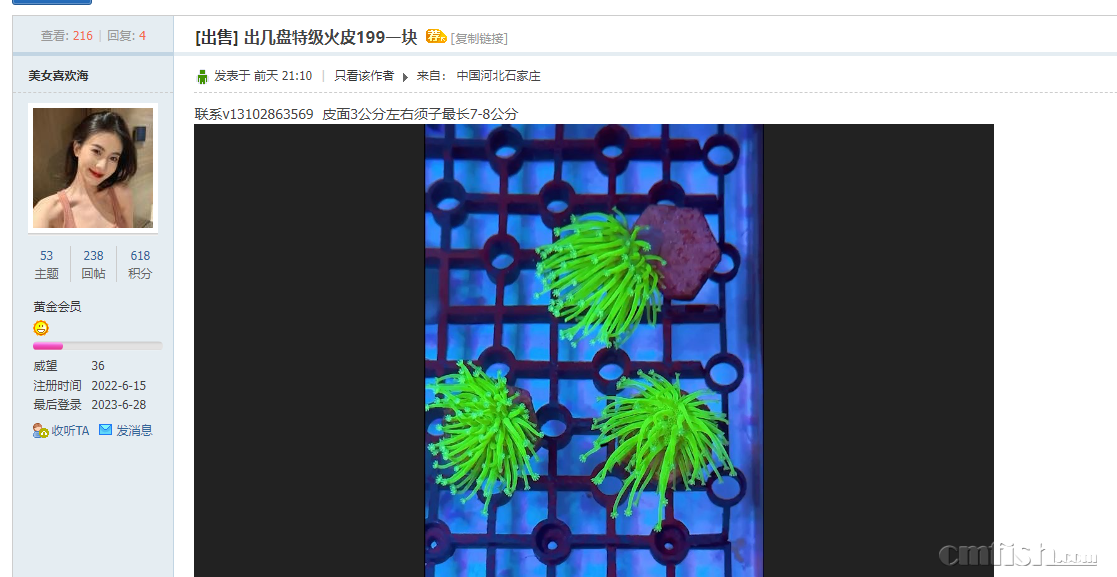Image resolution: width=1117 pixels, height=577 pixels.
Task: Click the [出售] category tag in title
Action: [x=217, y=38]
